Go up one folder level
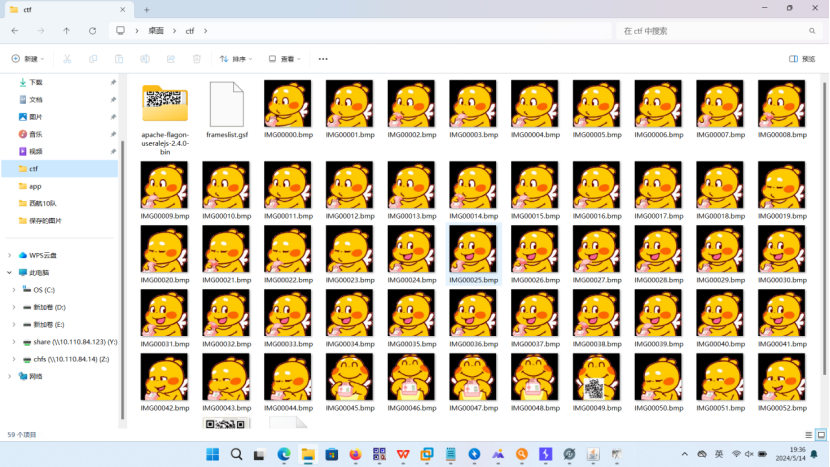 tap(67, 31)
